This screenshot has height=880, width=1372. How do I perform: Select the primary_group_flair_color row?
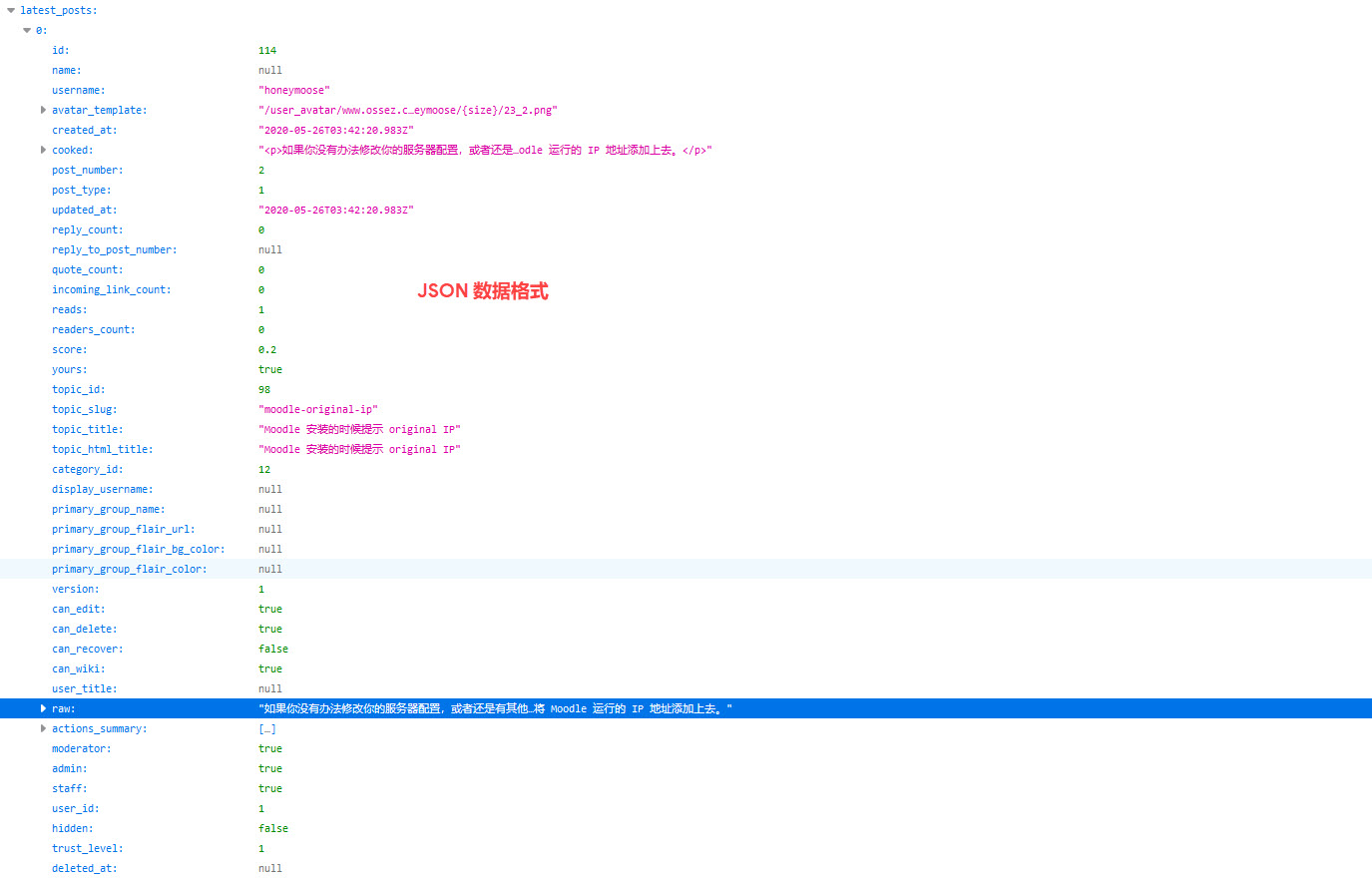coord(129,569)
